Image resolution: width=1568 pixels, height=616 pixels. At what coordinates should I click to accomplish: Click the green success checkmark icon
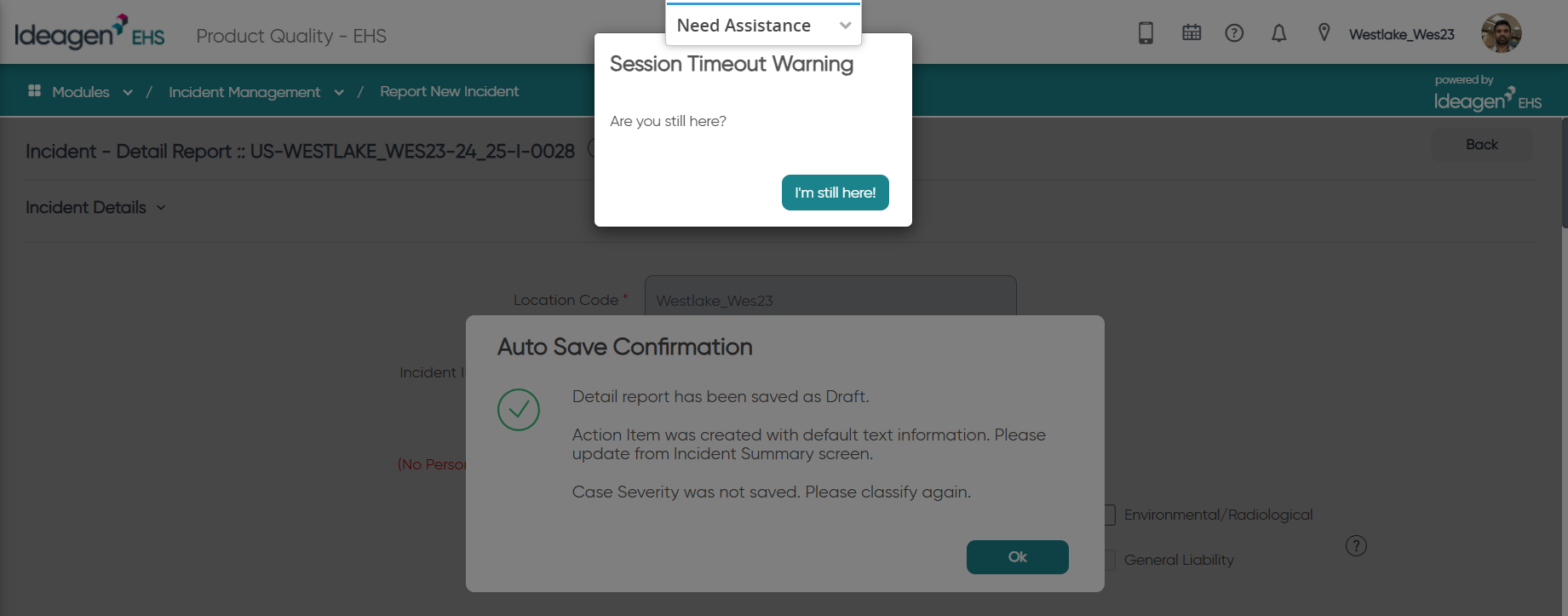coord(519,410)
